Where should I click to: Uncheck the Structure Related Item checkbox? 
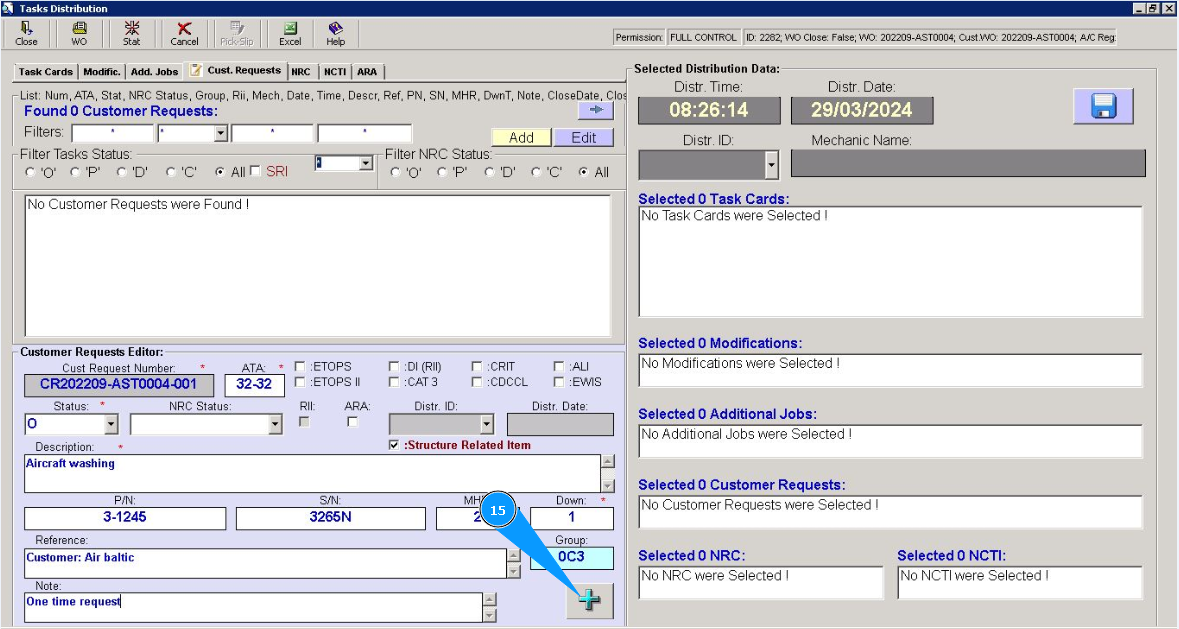[x=395, y=445]
